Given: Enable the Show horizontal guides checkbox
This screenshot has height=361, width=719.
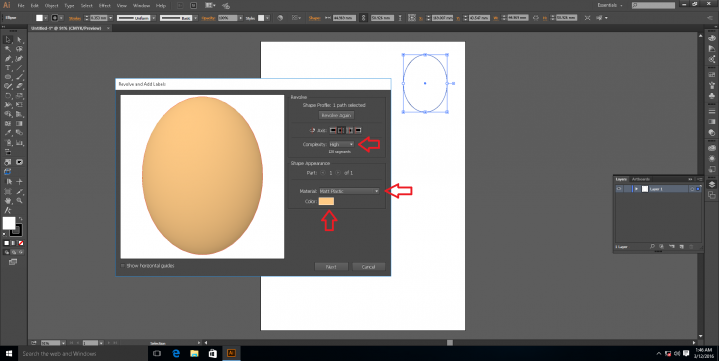Looking at the screenshot, I should [x=122, y=266].
